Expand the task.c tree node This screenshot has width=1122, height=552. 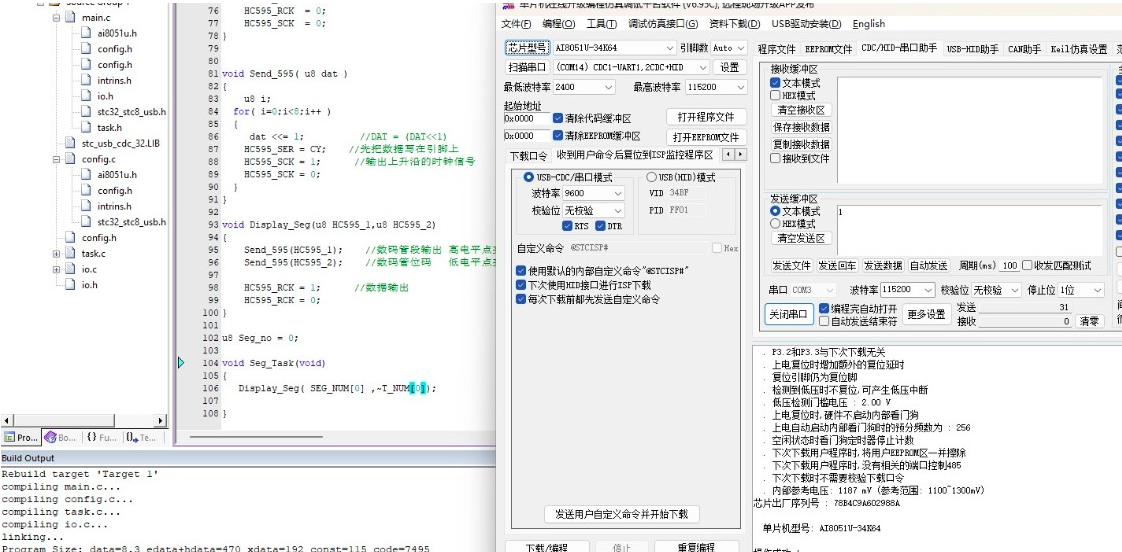pyautogui.click(x=56, y=253)
